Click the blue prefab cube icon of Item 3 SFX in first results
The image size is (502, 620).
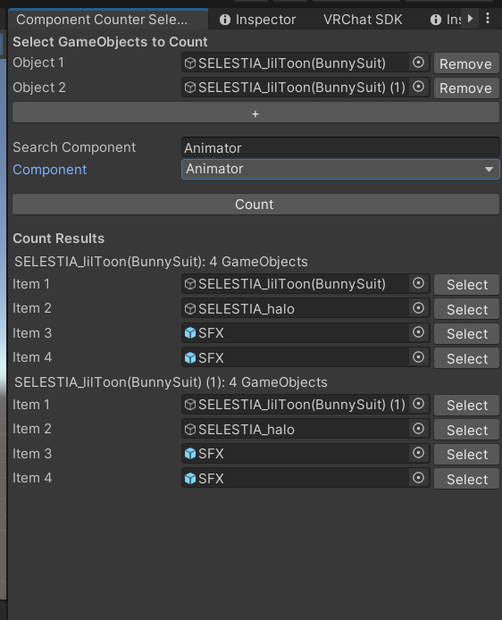[x=190, y=333]
